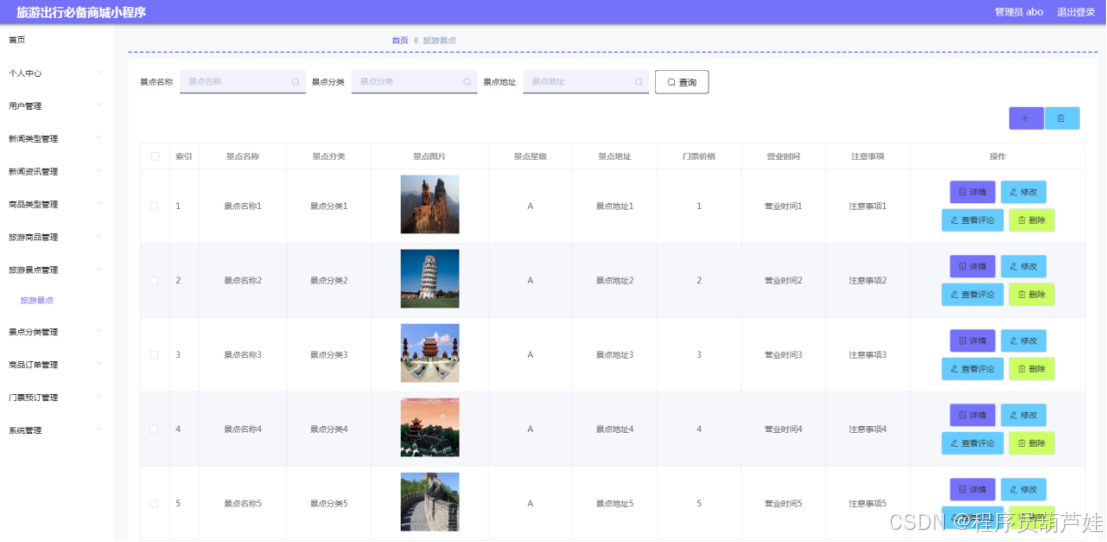Expand 旅游商品管理 sidebar menu
The height and width of the screenshot is (542, 1107).
(x=56, y=237)
